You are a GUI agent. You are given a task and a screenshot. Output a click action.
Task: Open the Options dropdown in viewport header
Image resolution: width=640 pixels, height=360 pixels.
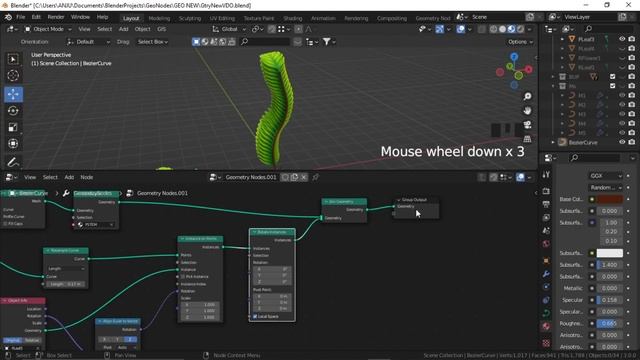(x=520, y=42)
